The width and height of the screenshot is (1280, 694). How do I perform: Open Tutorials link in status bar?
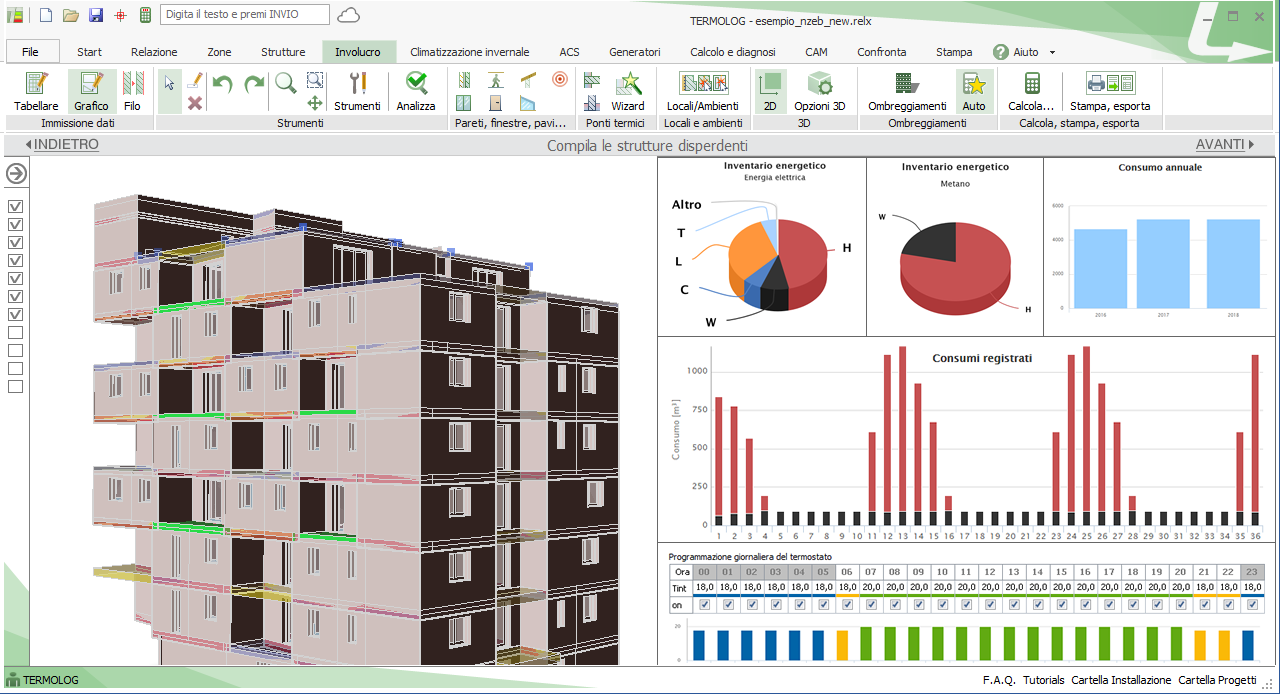[1043, 680]
